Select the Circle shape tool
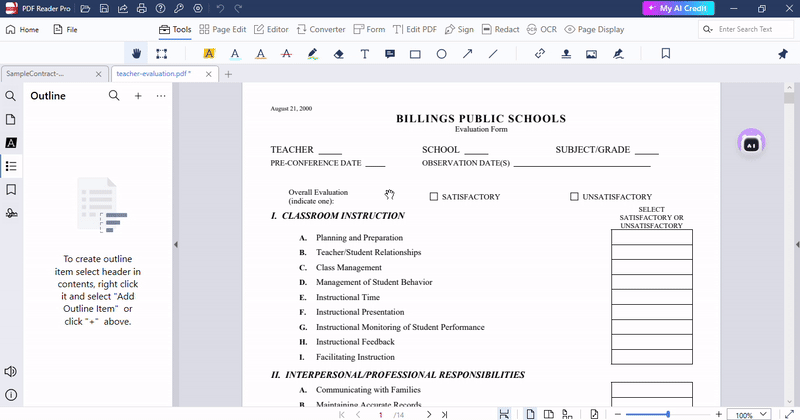 [441, 54]
